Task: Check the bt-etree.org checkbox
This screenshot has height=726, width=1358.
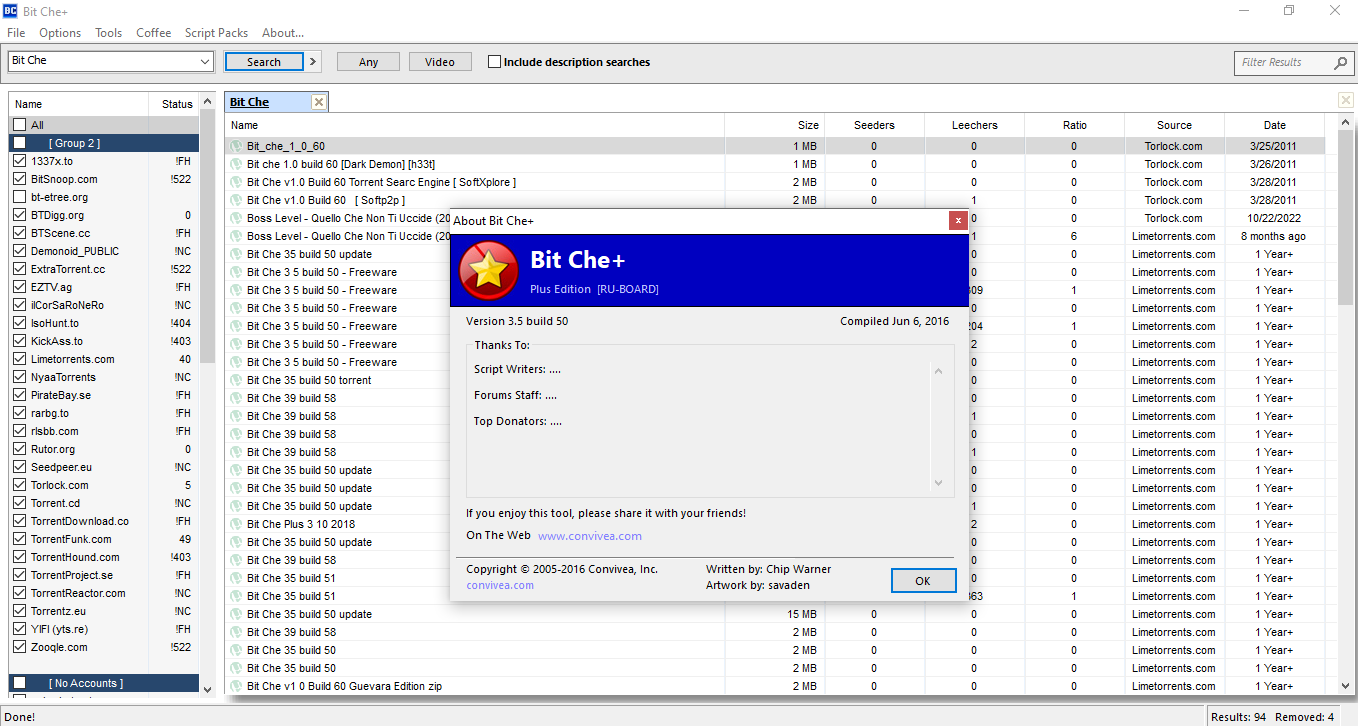Action: [19, 197]
